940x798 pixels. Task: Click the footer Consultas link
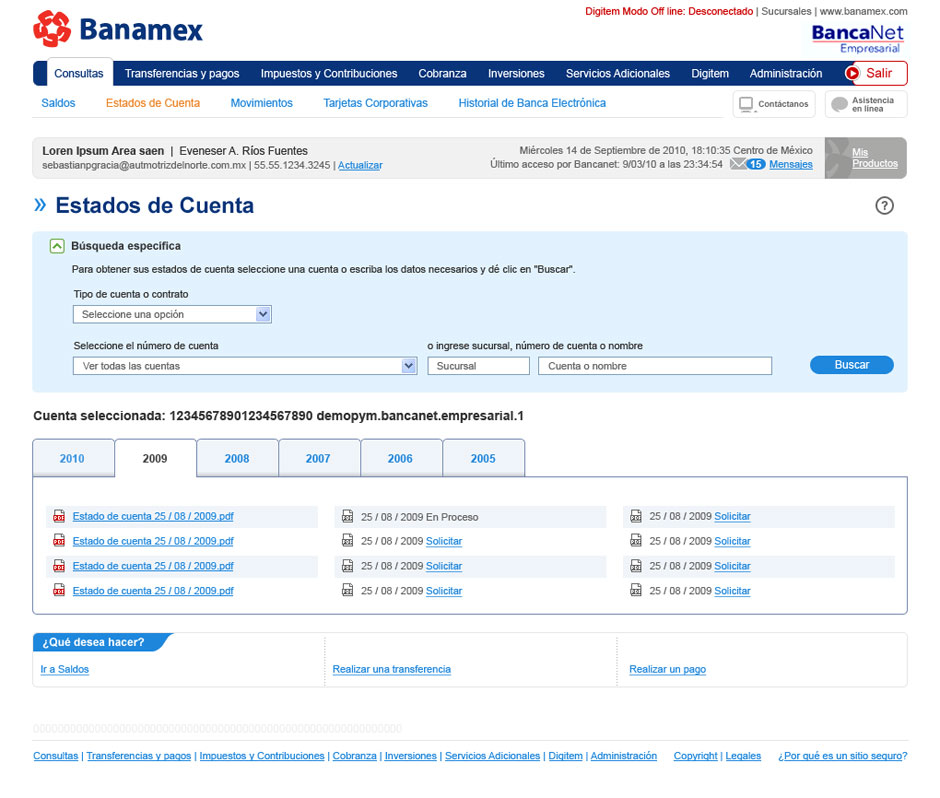[56, 756]
